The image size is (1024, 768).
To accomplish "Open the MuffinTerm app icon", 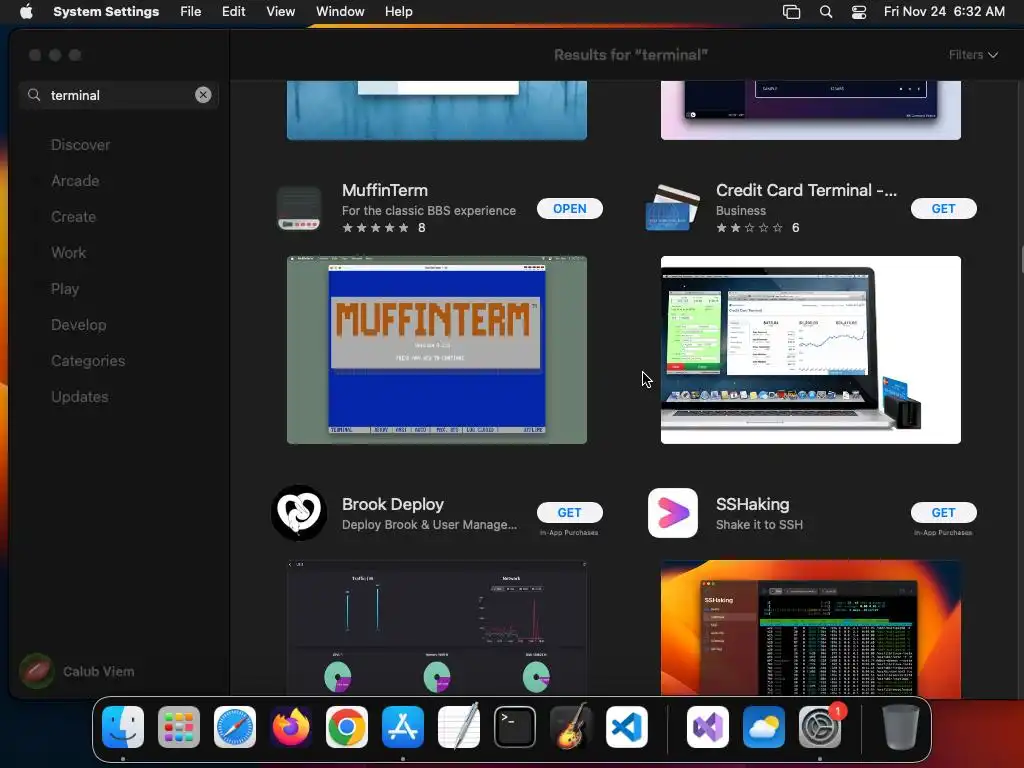I will point(299,208).
